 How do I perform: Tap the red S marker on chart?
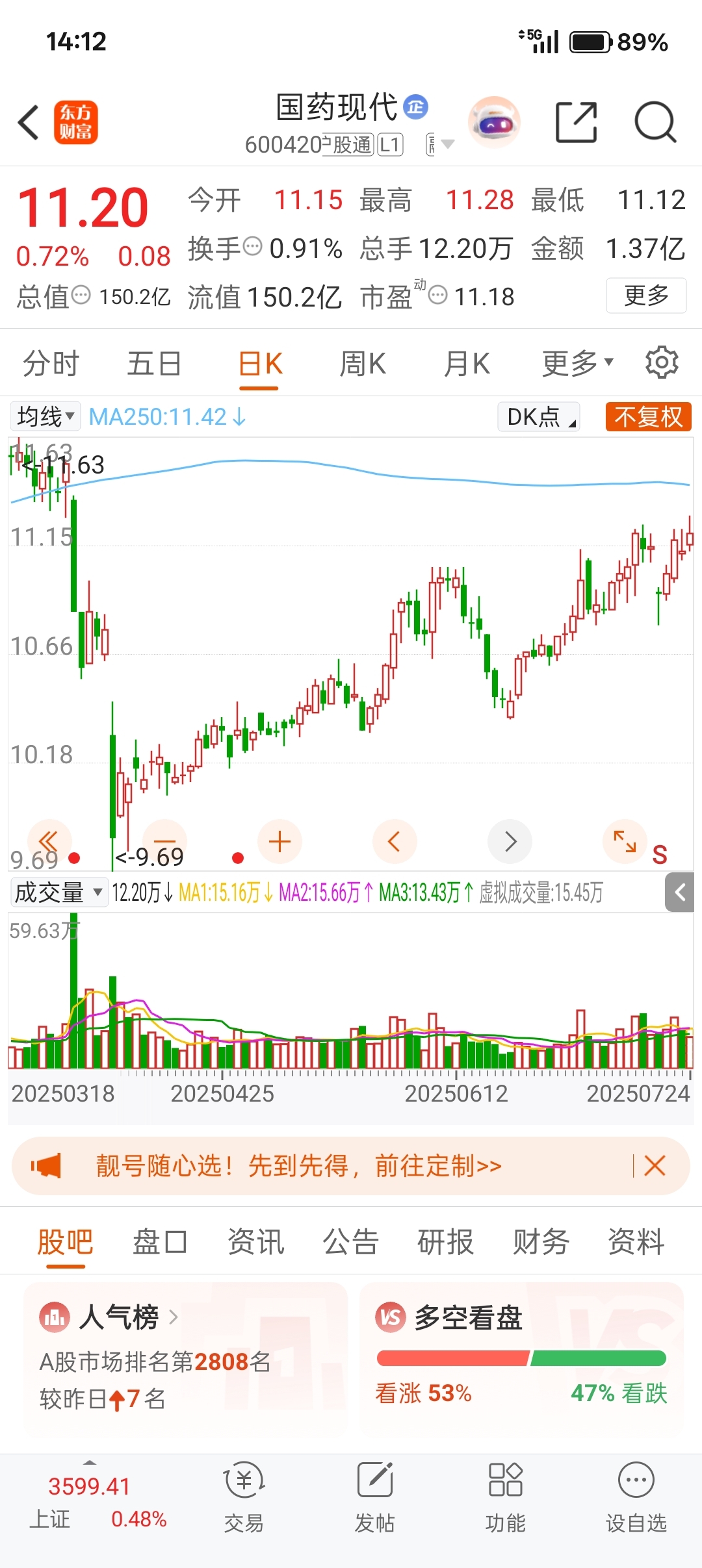(660, 855)
